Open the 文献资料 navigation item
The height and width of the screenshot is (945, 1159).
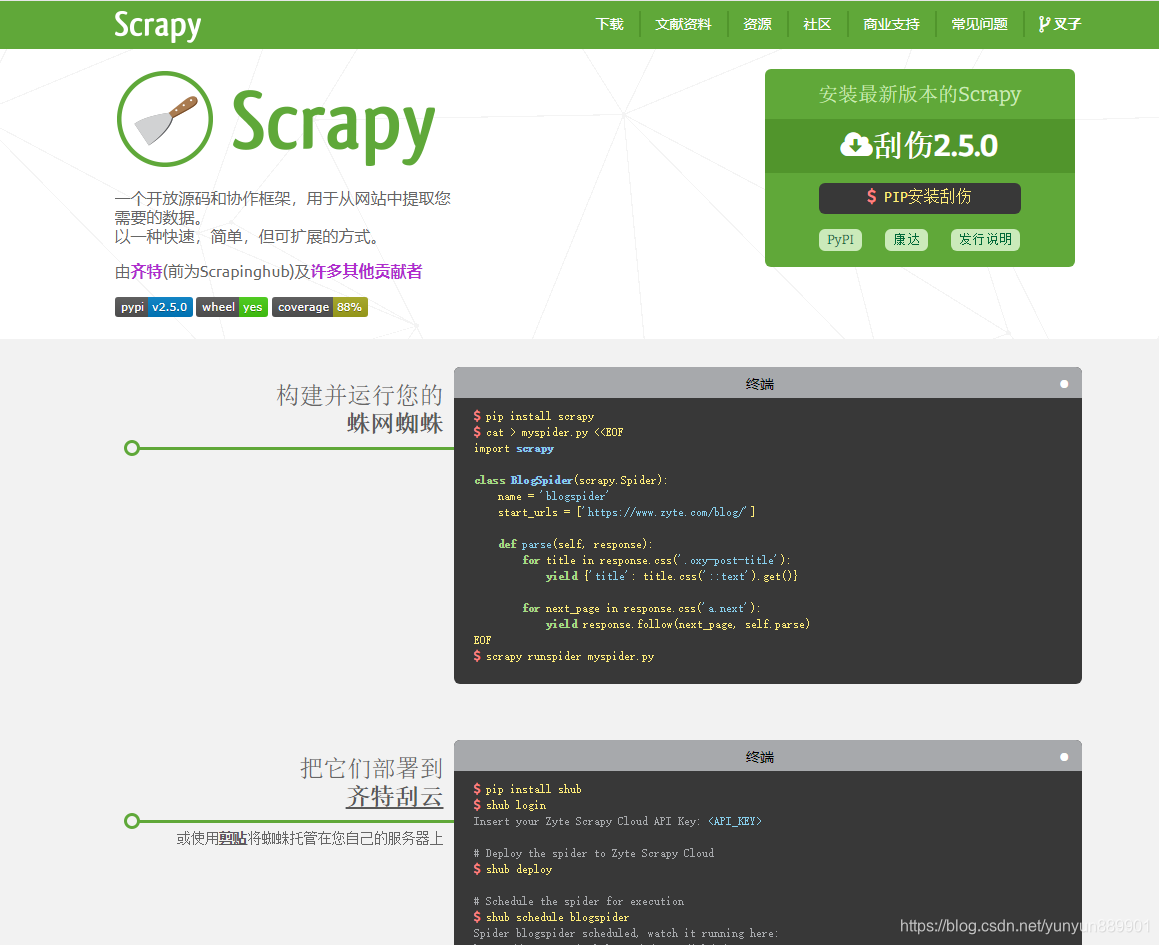[x=683, y=24]
